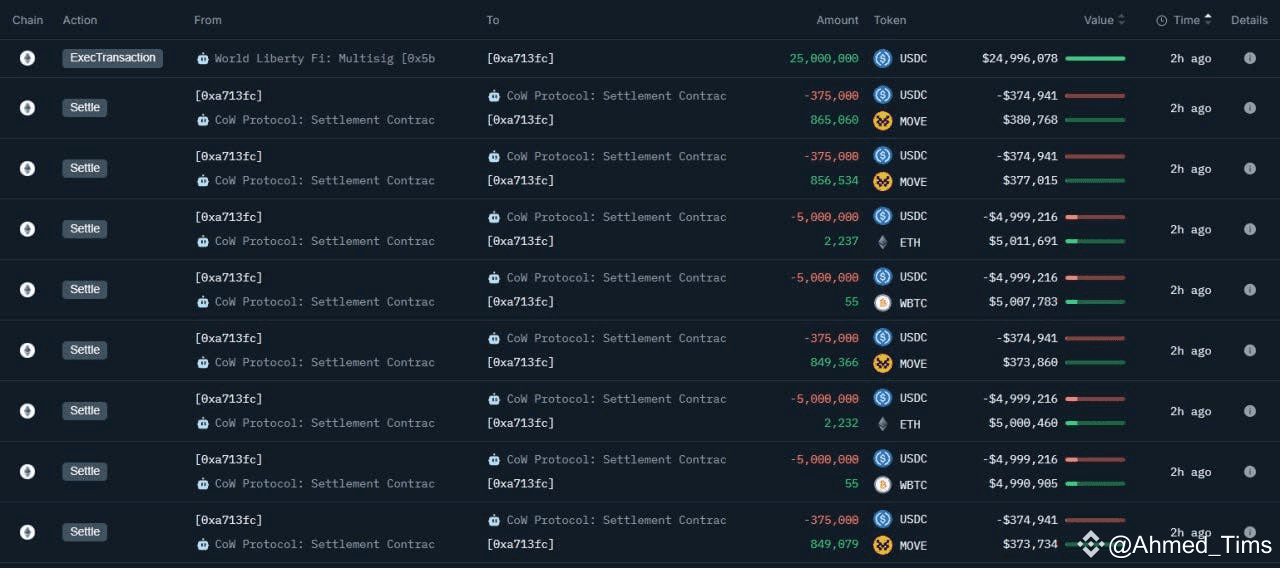Open details info icon for ExecTransaction row
Screen dimensions: 1280x568
click(x=1249, y=58)
